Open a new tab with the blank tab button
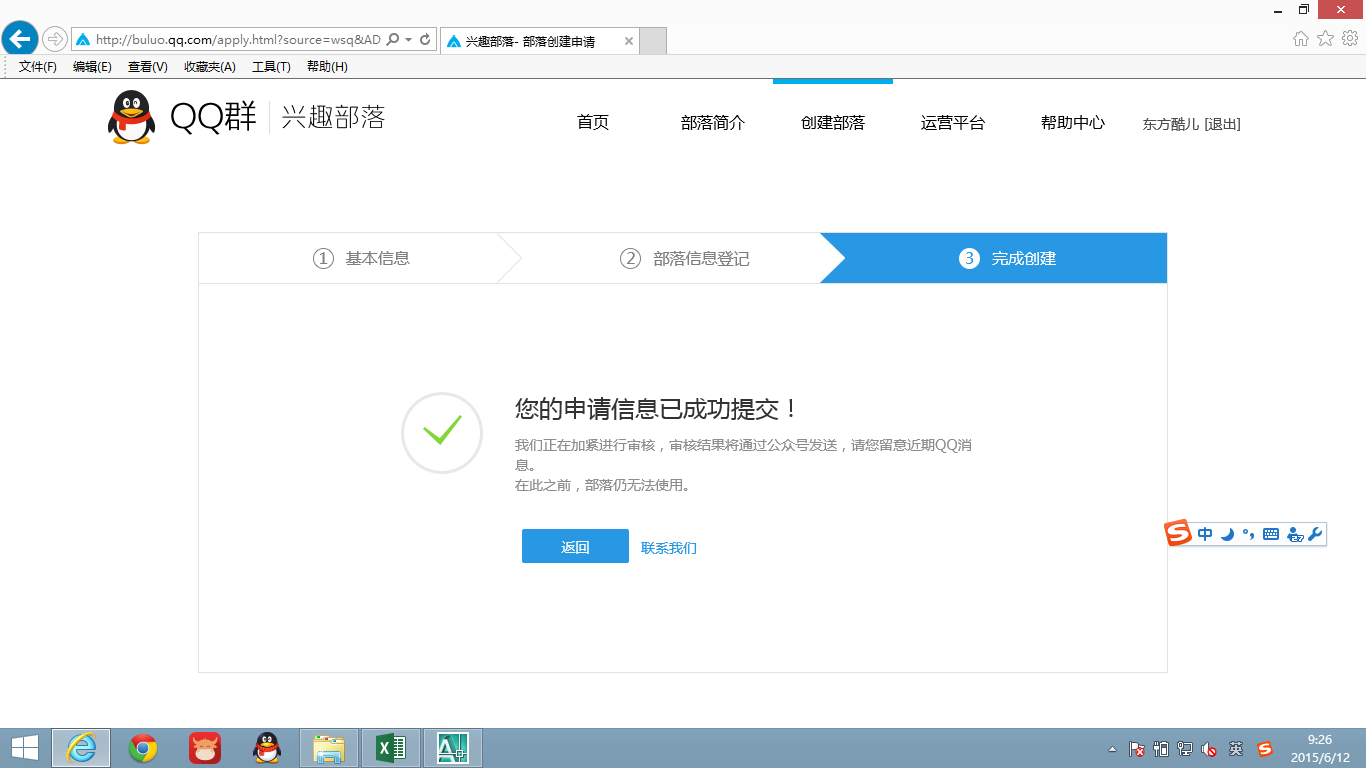Screen dimensions: 1366x768 click(x=653, y=41)
